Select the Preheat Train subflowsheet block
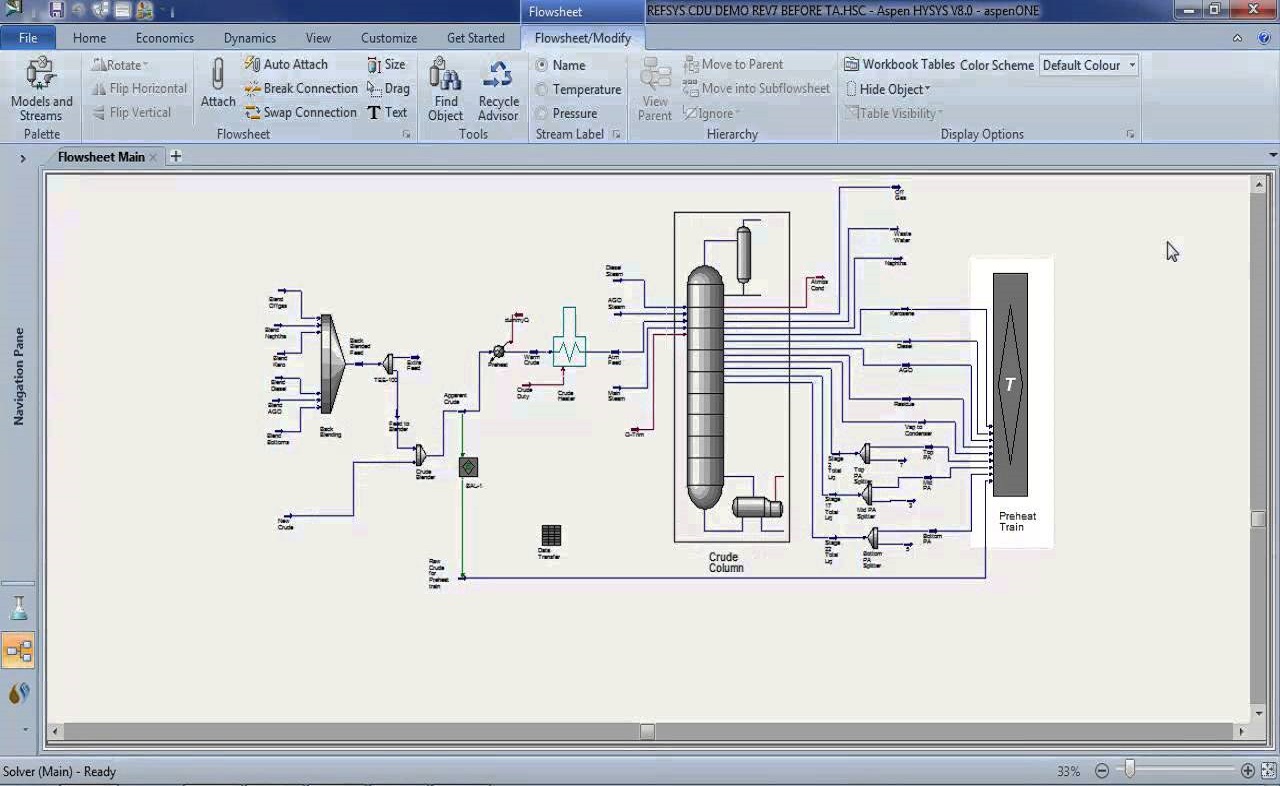Image resolution: width=1280 pixels, height=786 pixels. coord(1010,384)
